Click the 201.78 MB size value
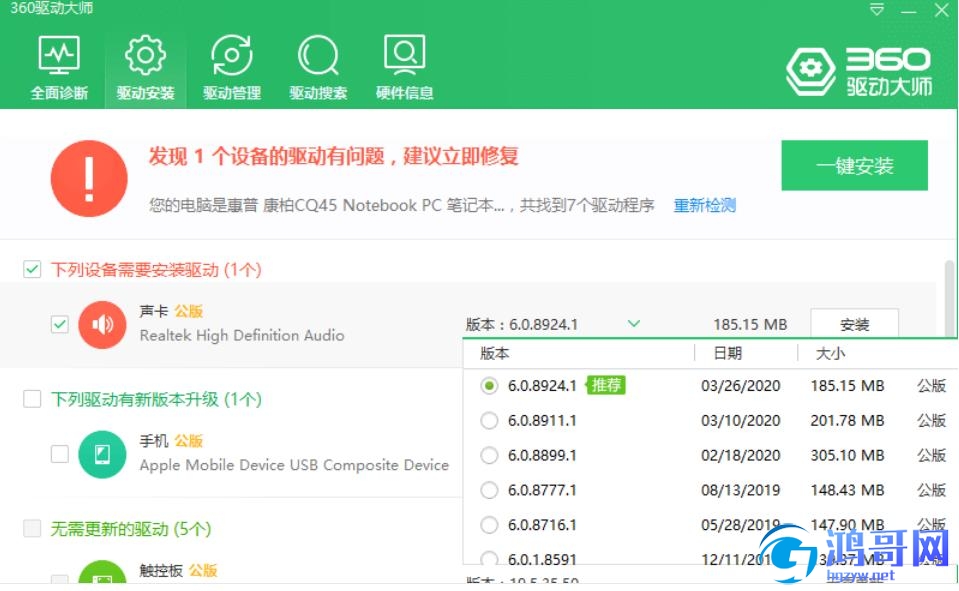Screen dimensions: 959x591 [848, 421]
